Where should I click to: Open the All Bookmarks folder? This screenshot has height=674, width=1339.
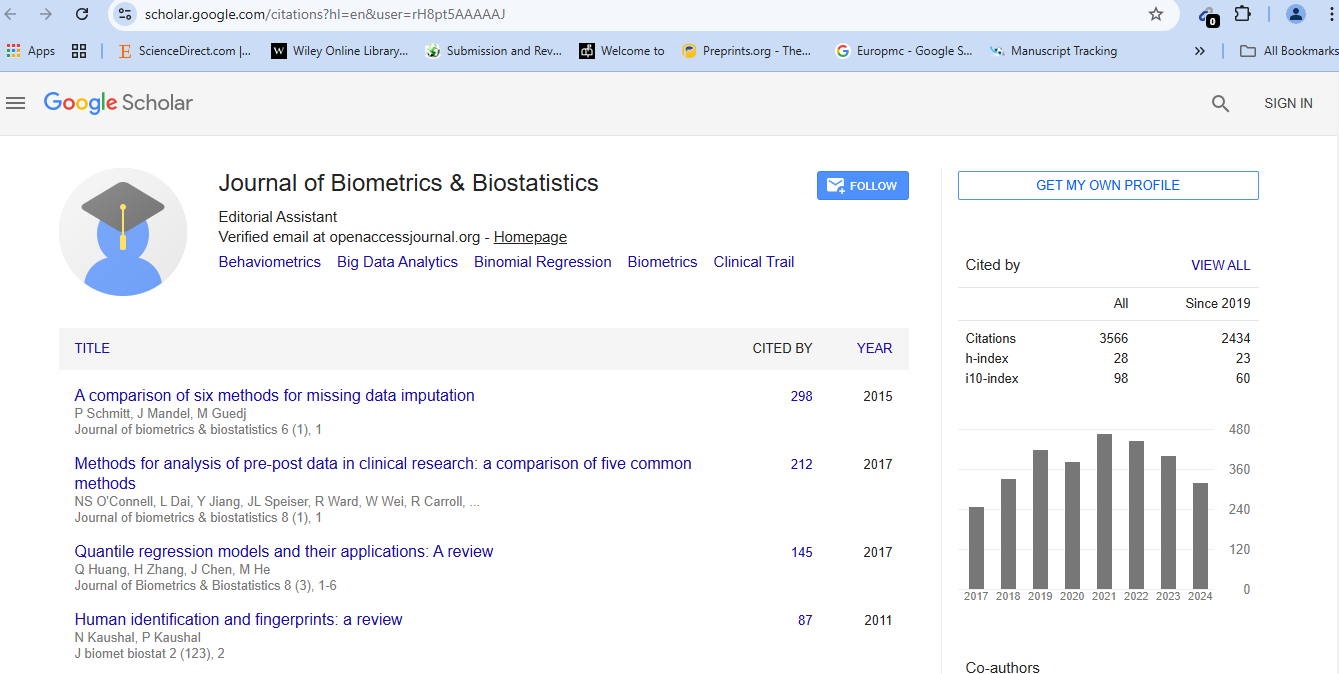pos(1288,51)
